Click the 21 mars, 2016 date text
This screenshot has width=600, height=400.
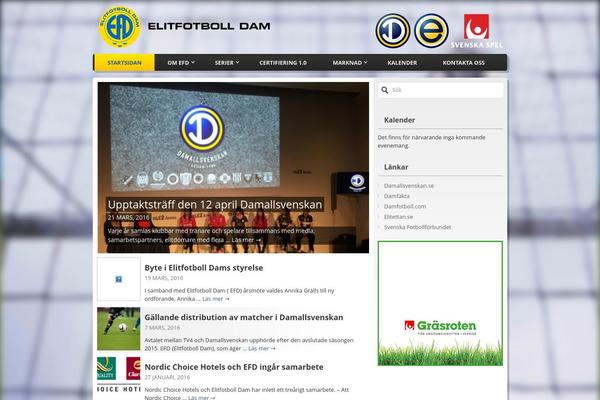tap(128, 217)
